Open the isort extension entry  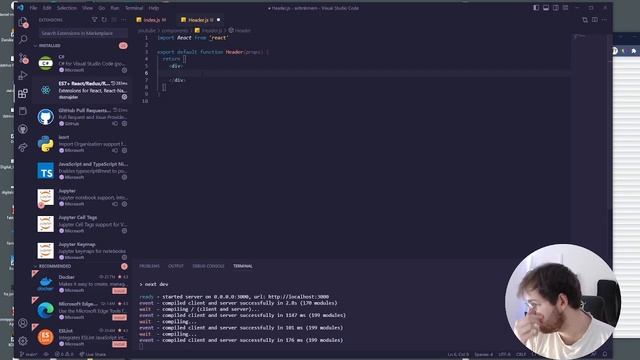81,144
